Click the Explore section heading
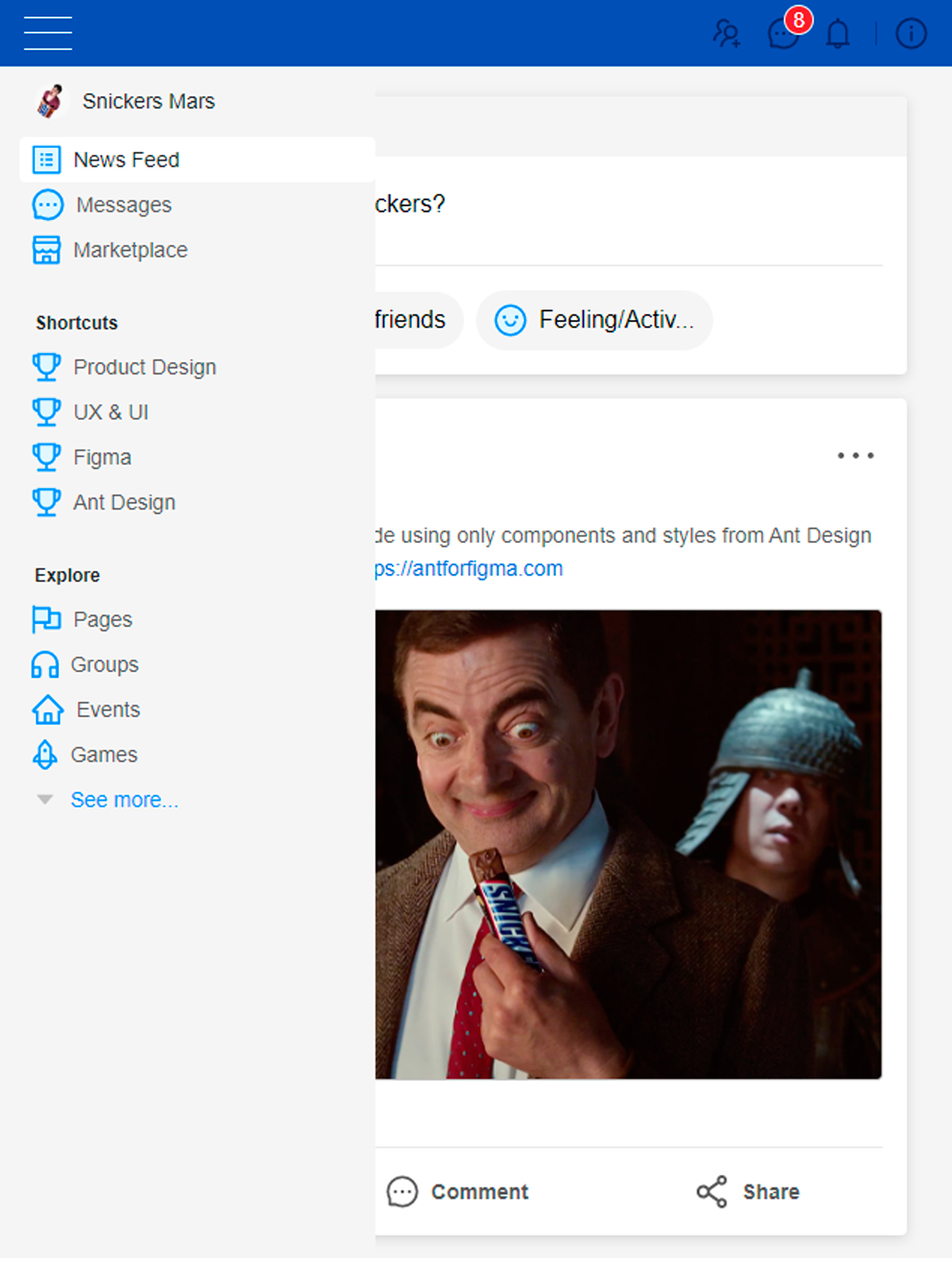 click(x=67, y=575)
